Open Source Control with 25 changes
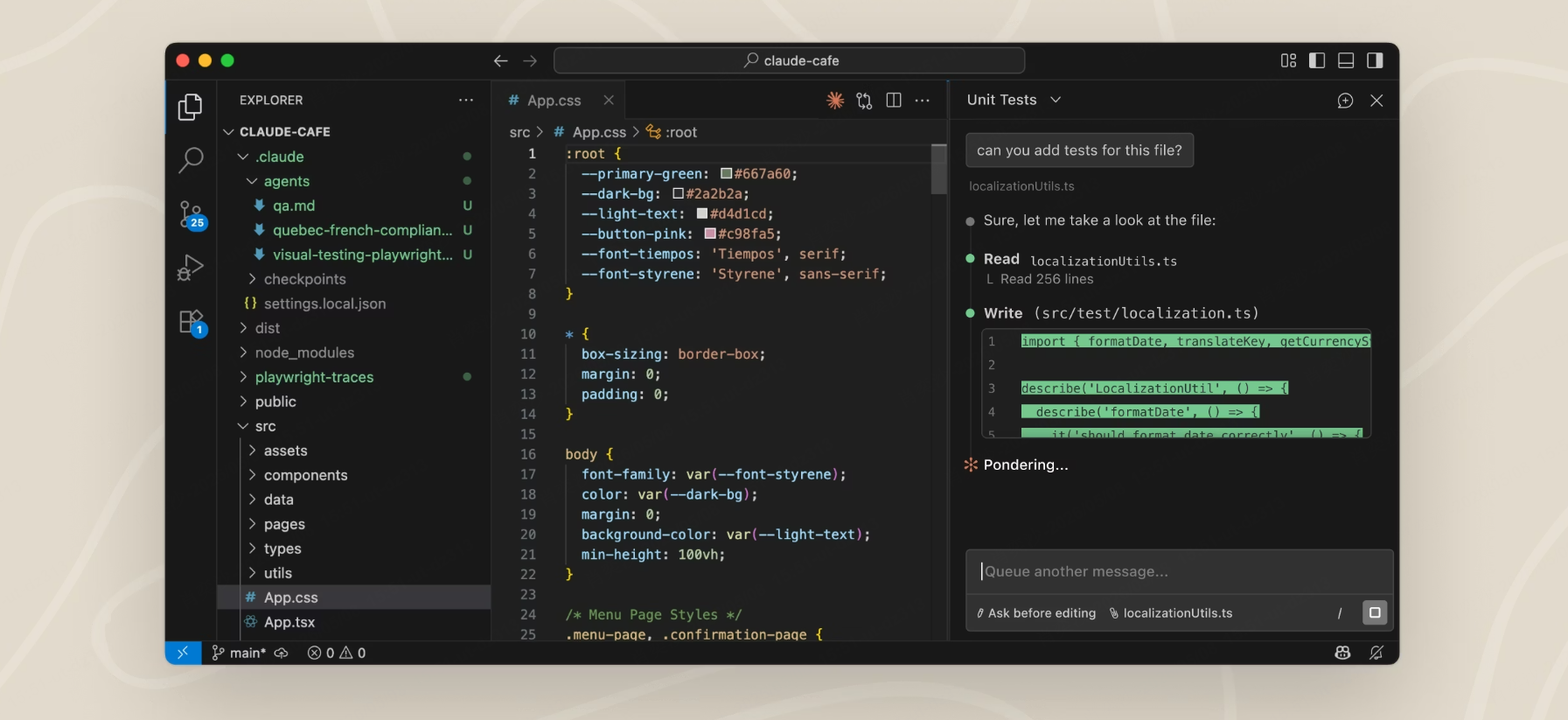The image size is (1568, 720). click(191, 214)
